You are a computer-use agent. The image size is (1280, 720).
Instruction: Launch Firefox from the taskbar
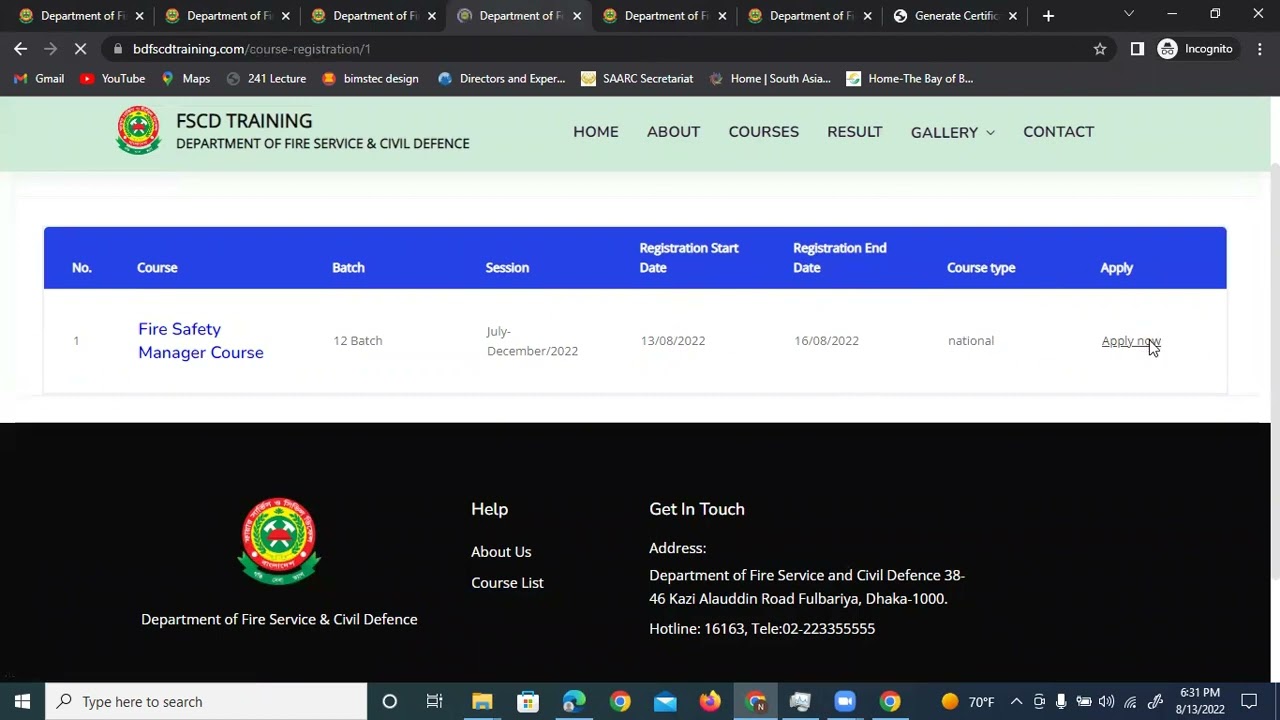pyautogui.click(x=710, y=702)
